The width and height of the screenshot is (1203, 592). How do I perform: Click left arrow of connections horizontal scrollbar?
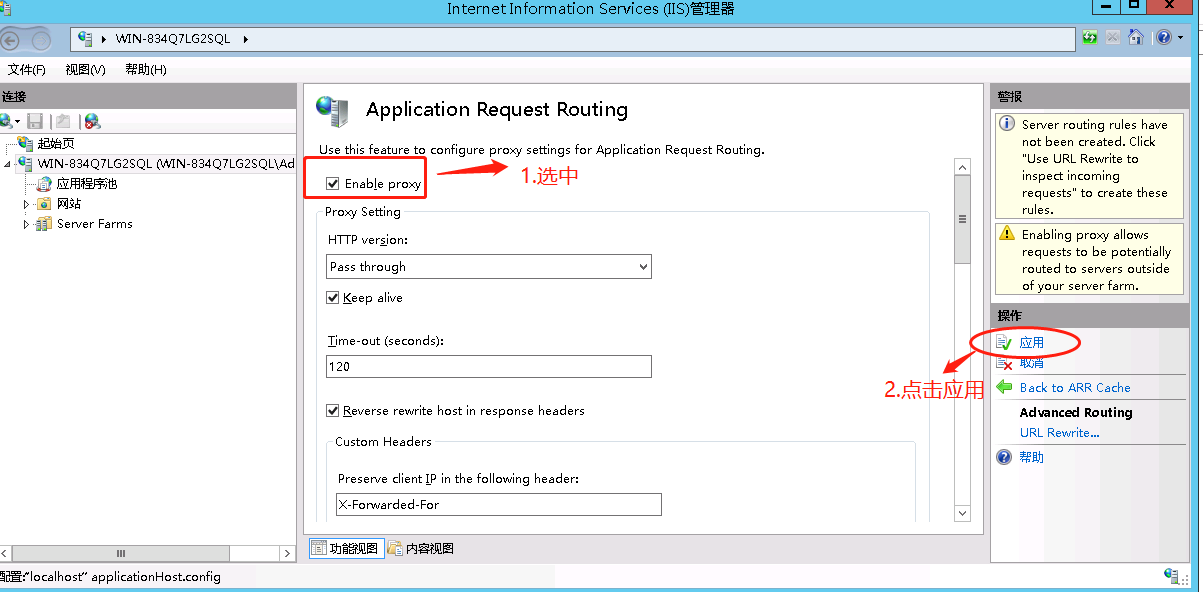tap(5, 553)
